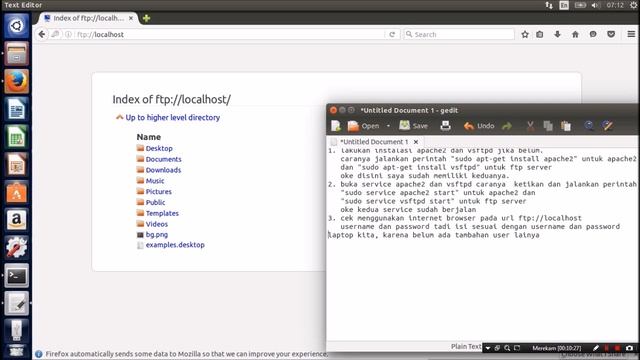Open the Desktop folder link
640x360 pixels.
tap(159, 148)
